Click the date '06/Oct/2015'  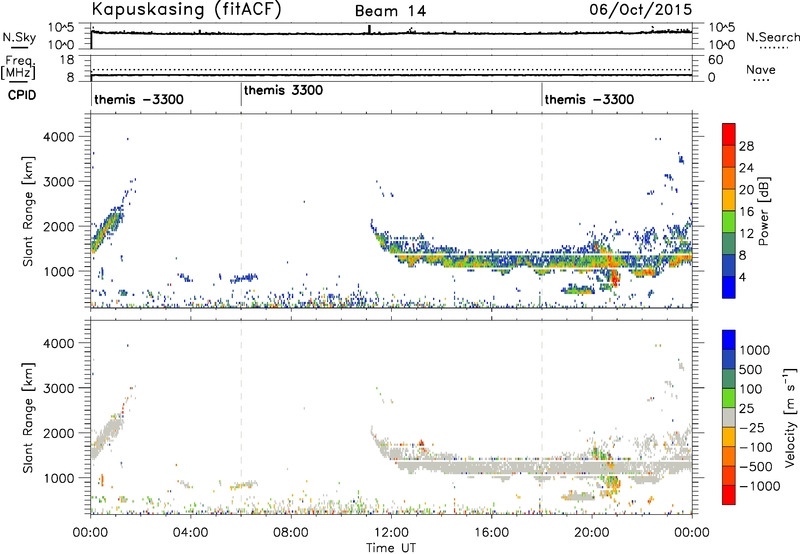click(641, 10)
